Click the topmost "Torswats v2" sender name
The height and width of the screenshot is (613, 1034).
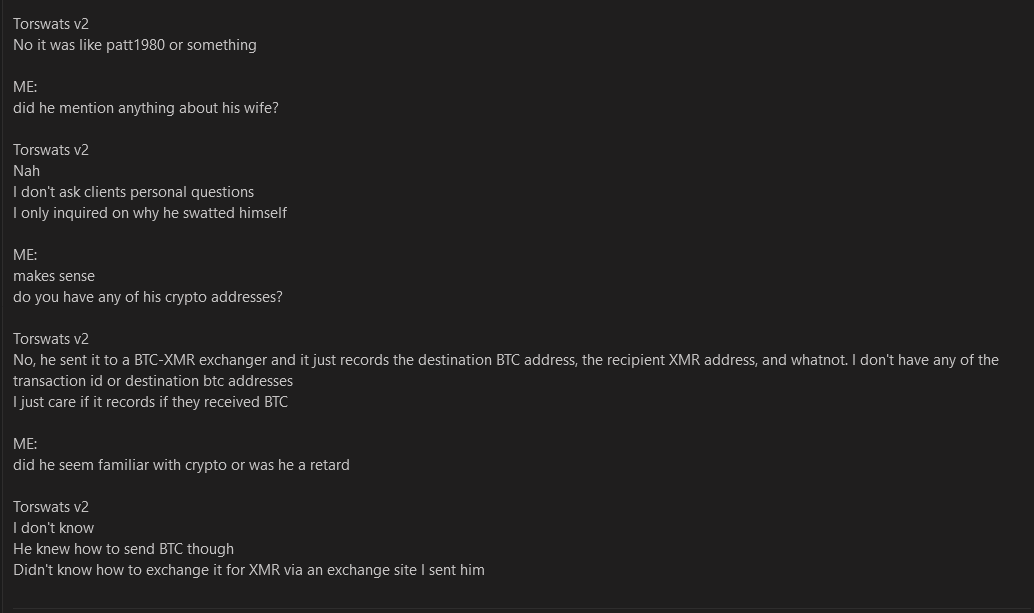[51, 24]
